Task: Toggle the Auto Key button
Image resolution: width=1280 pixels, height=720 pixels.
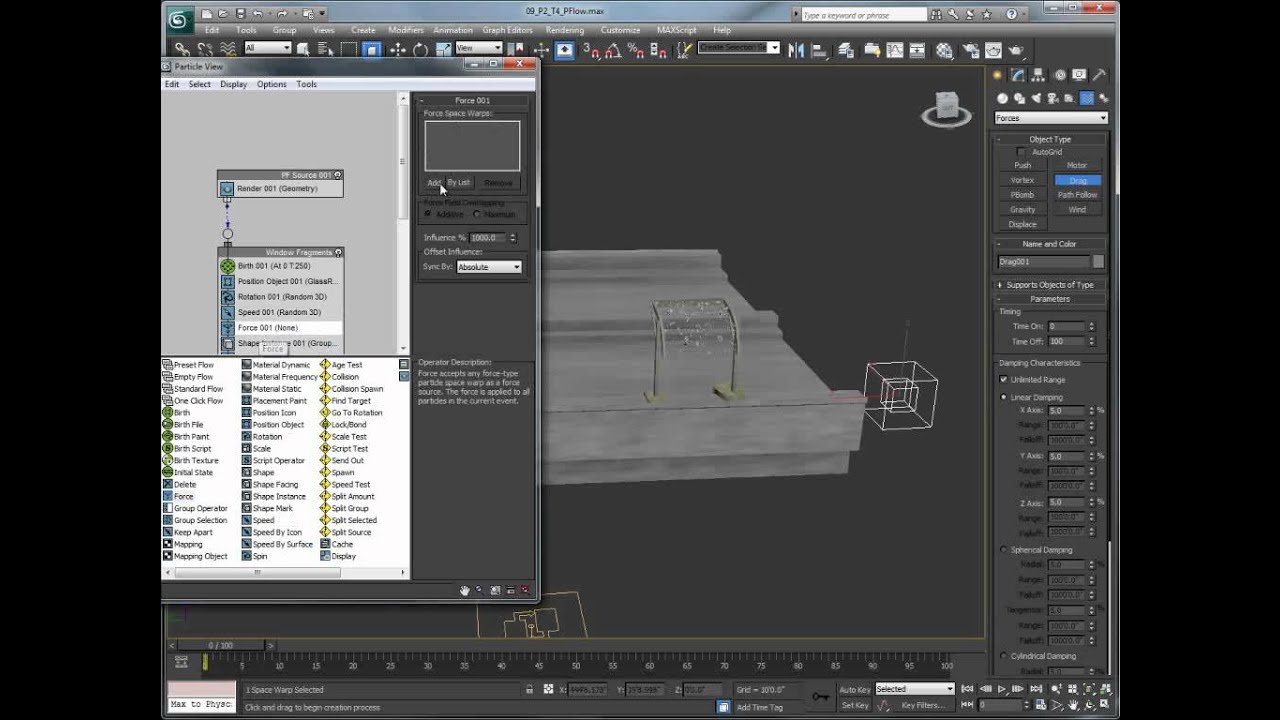Action: click(x=854, y=690)
